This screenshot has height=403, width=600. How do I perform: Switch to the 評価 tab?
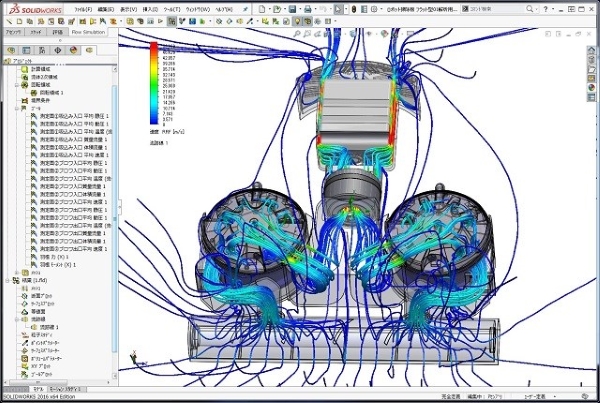click(x=58, y=31)
